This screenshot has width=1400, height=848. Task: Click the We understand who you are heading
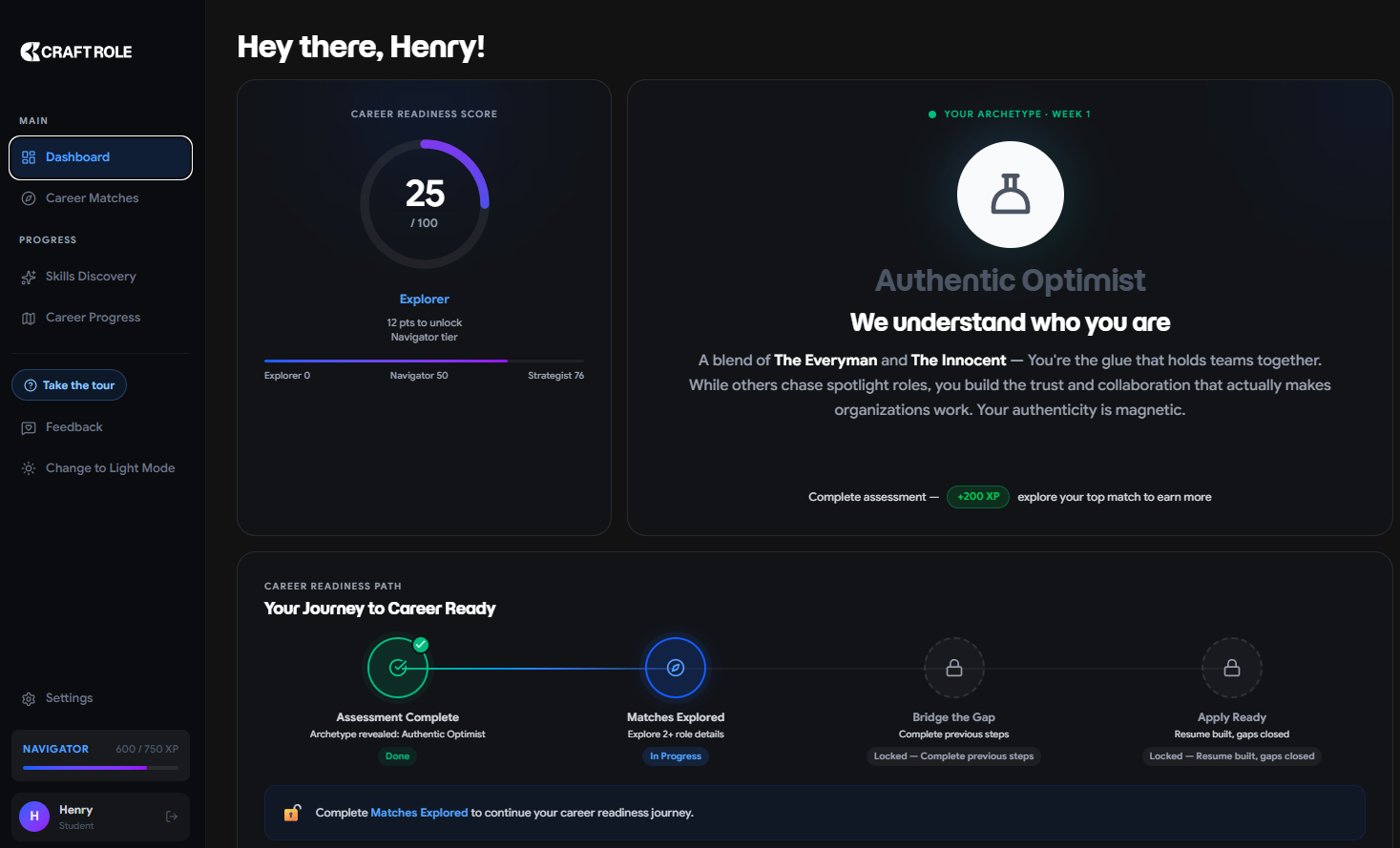1011,322
